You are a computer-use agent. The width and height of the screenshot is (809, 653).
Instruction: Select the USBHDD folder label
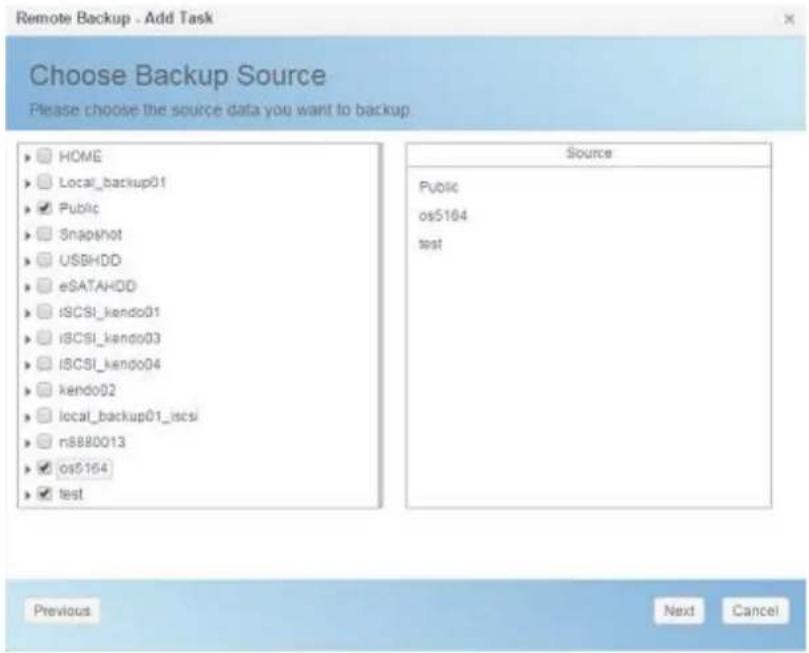click(90, 260)
